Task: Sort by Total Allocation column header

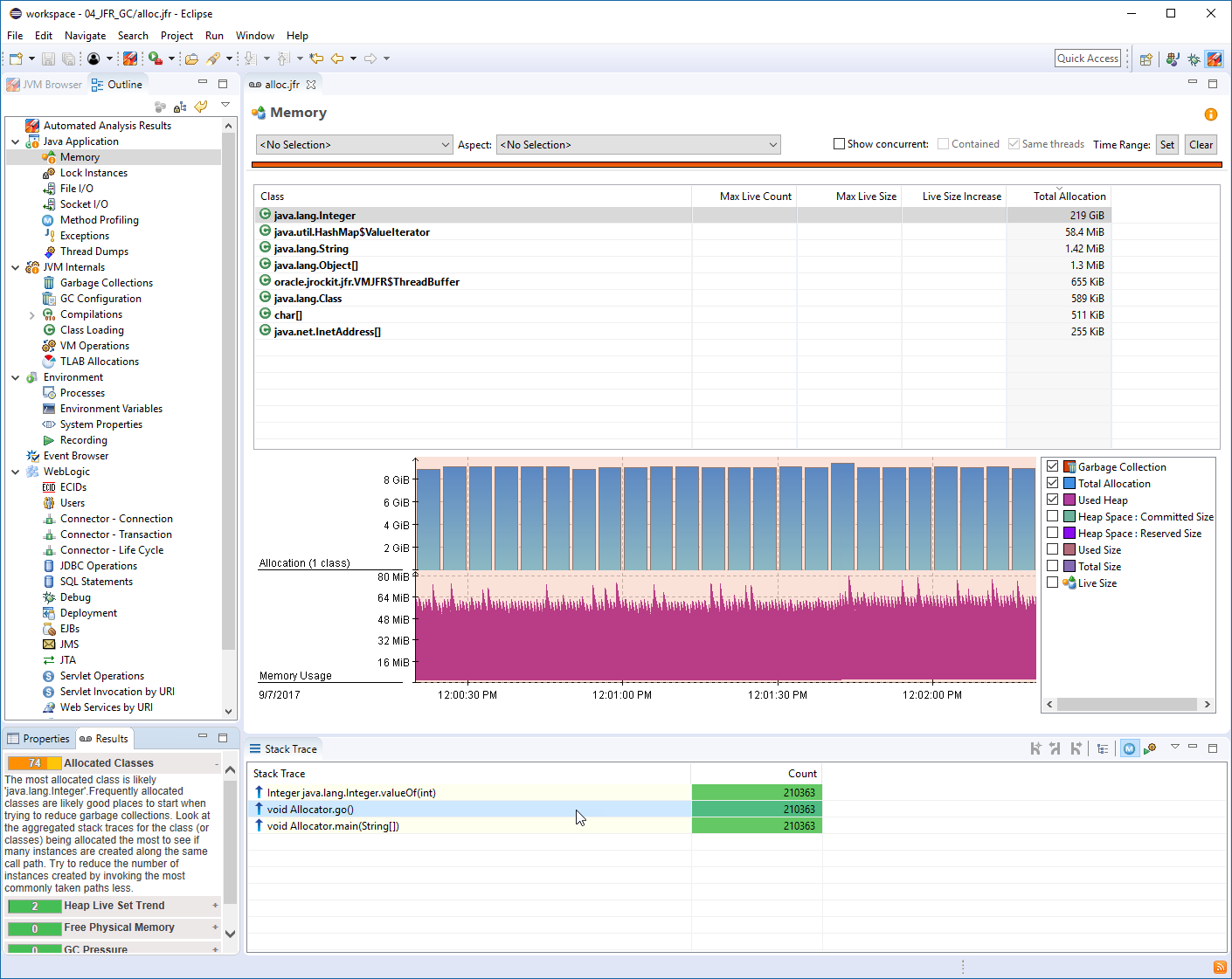Action: point(1058,196)
